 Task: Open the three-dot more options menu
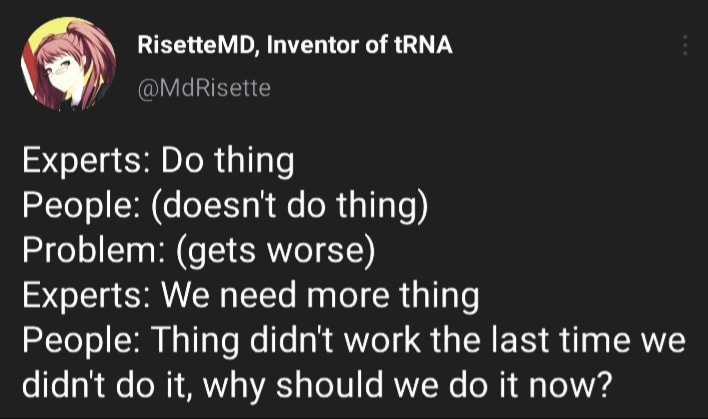coord(685,46)
